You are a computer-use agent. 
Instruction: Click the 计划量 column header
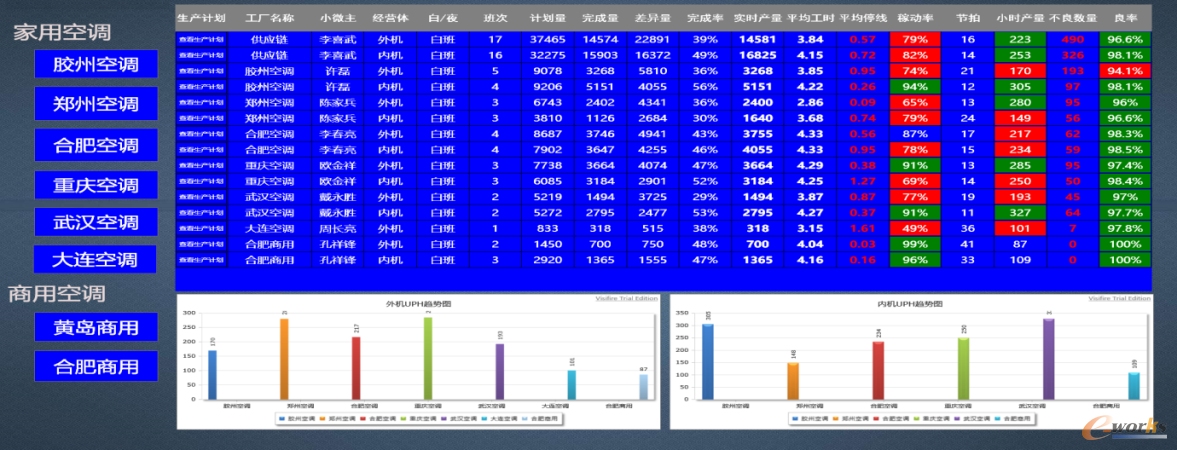pyautogui.click(x=547, y=17)
